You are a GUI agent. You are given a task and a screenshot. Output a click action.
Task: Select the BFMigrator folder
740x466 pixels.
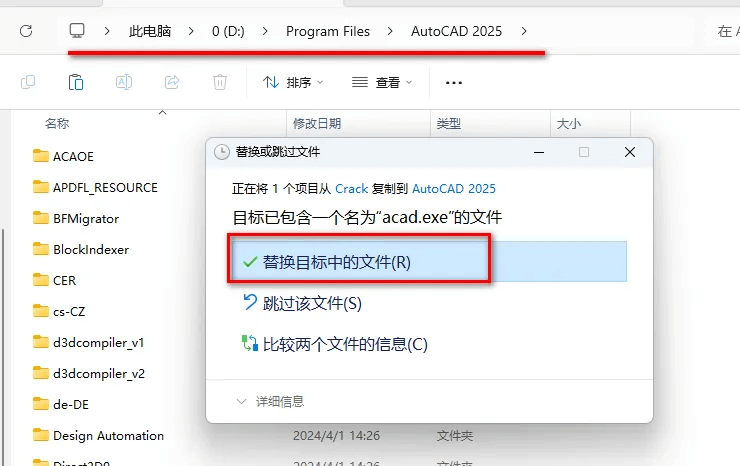coord(76,219)
